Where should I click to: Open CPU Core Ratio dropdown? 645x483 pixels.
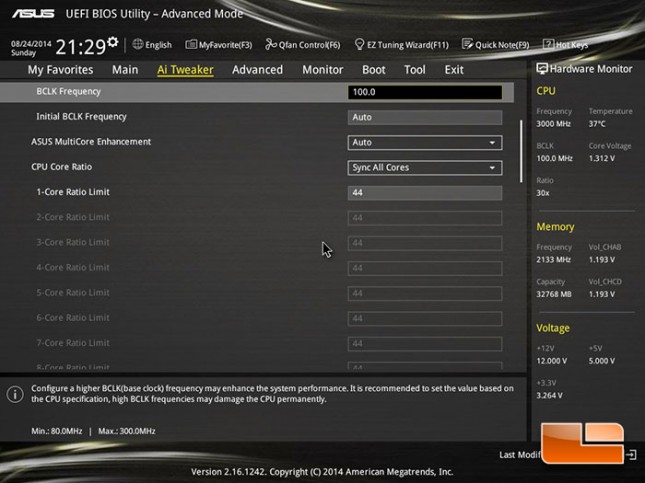(x=425, y=167)
